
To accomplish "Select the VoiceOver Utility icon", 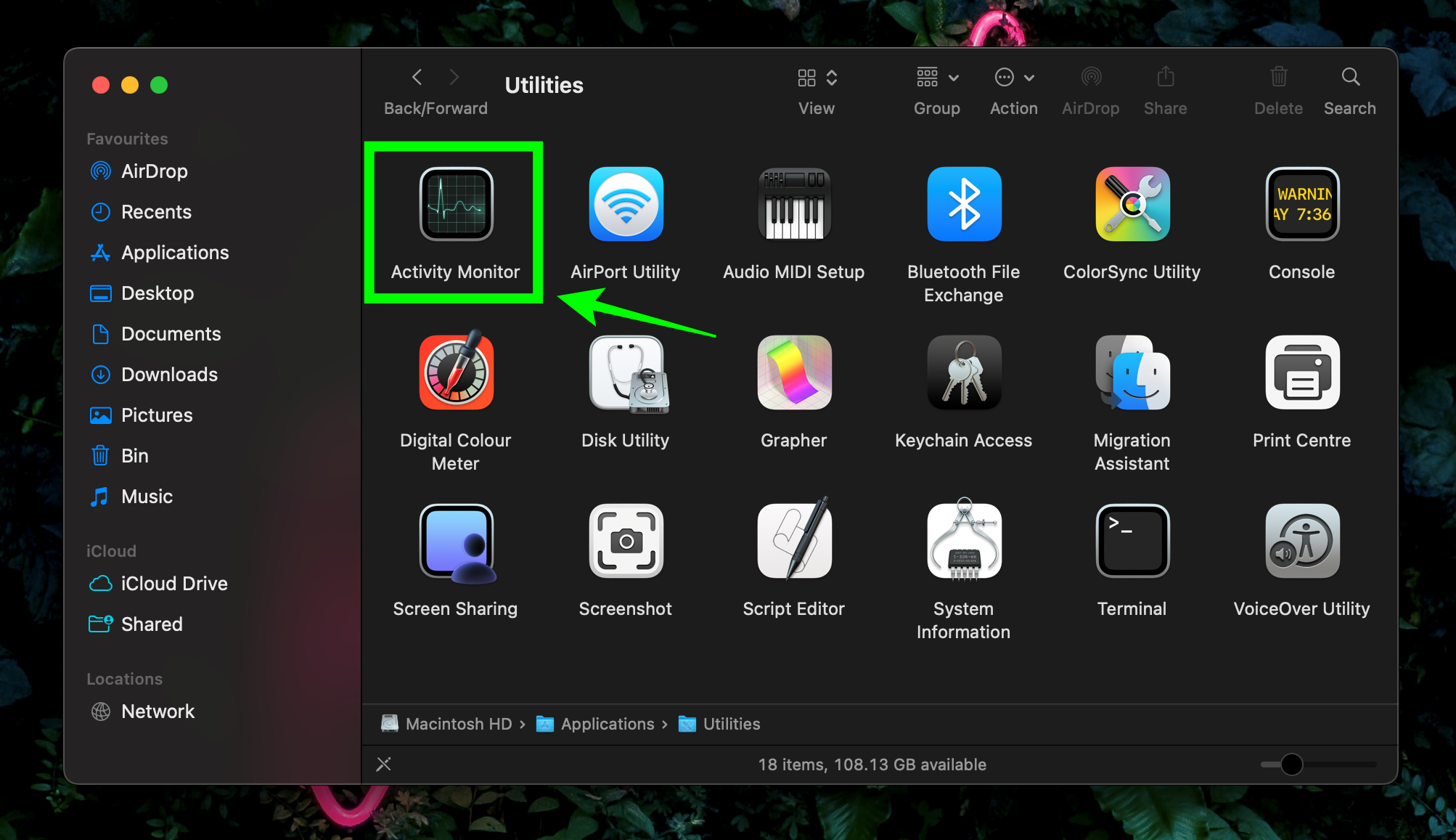I will [x=1302, y=541].
